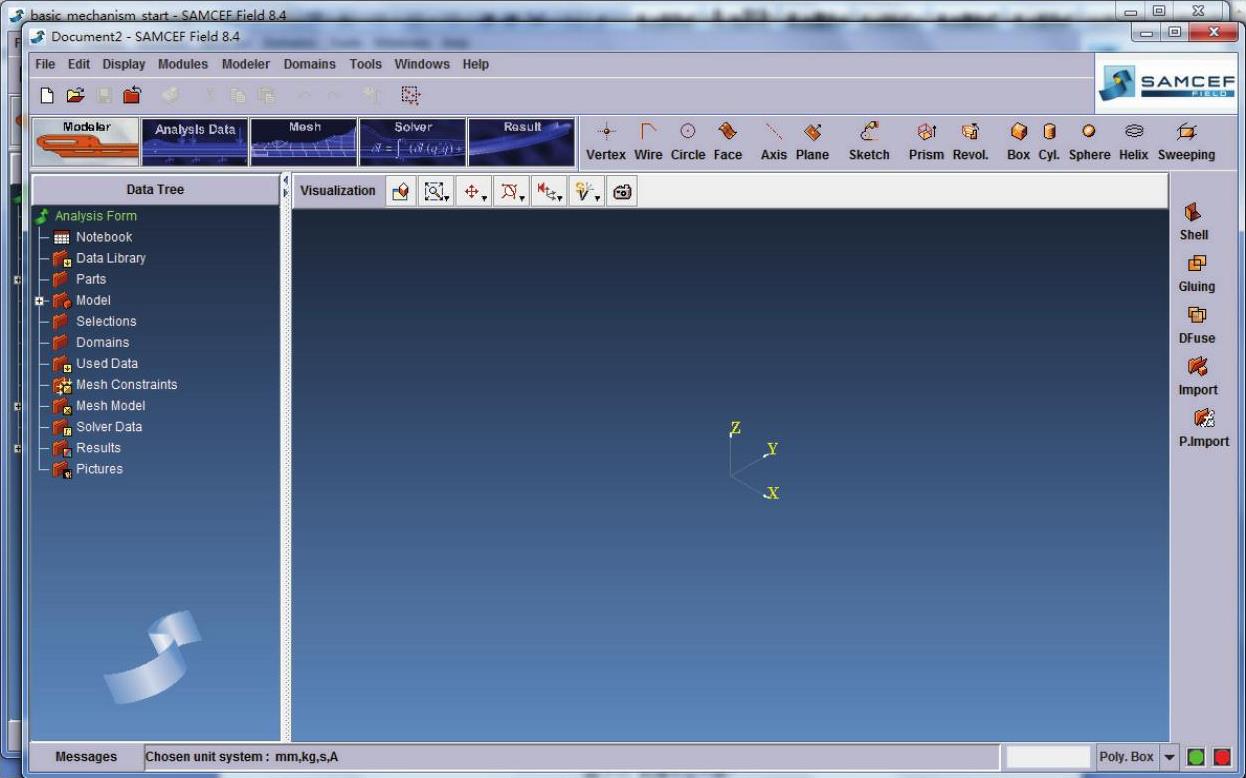Click the Messages button
The image size is (1246, 778).
tap(86, 757)
